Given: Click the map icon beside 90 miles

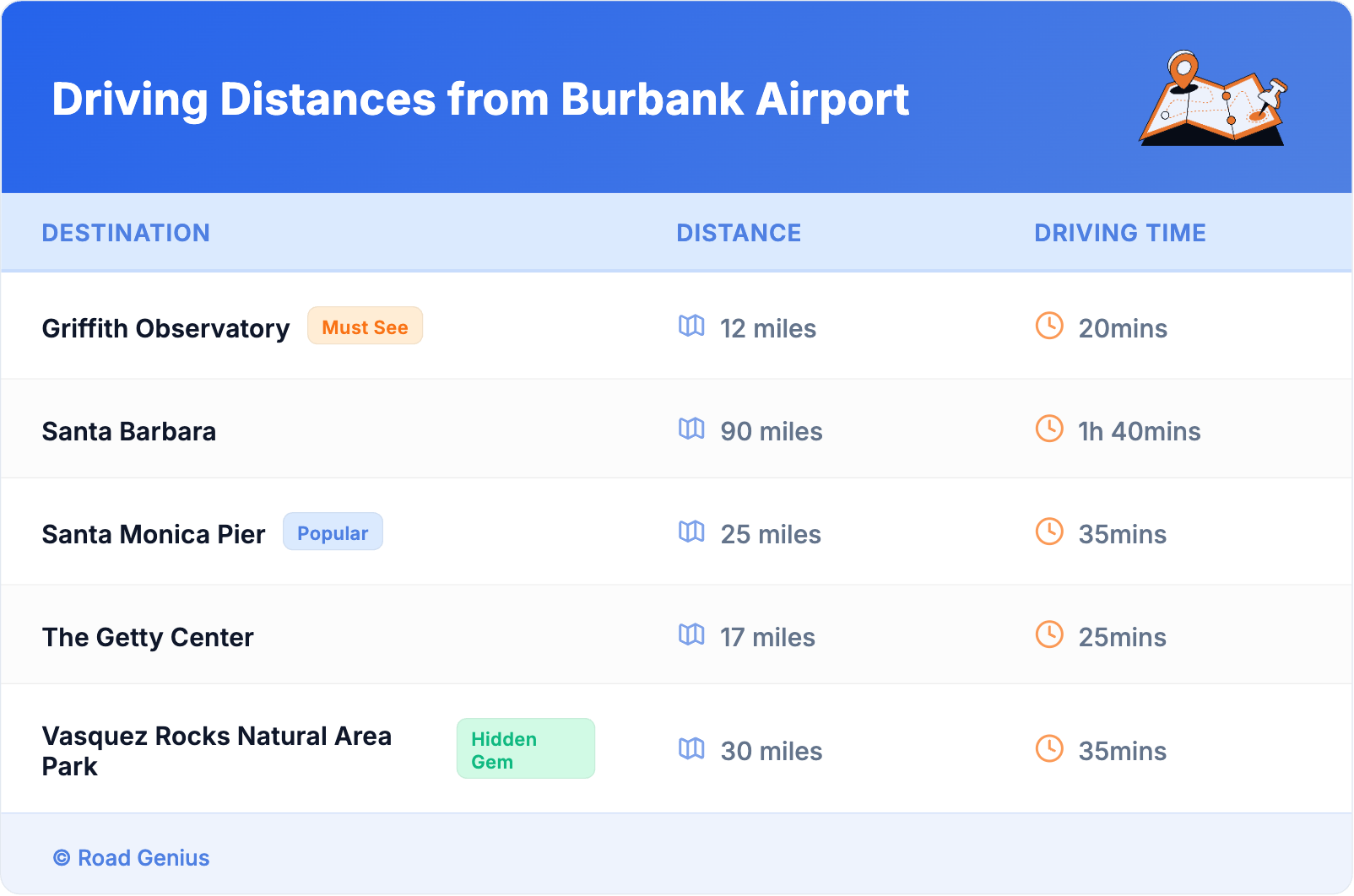Looking at the screenshot, I should (x=691, y=429).
